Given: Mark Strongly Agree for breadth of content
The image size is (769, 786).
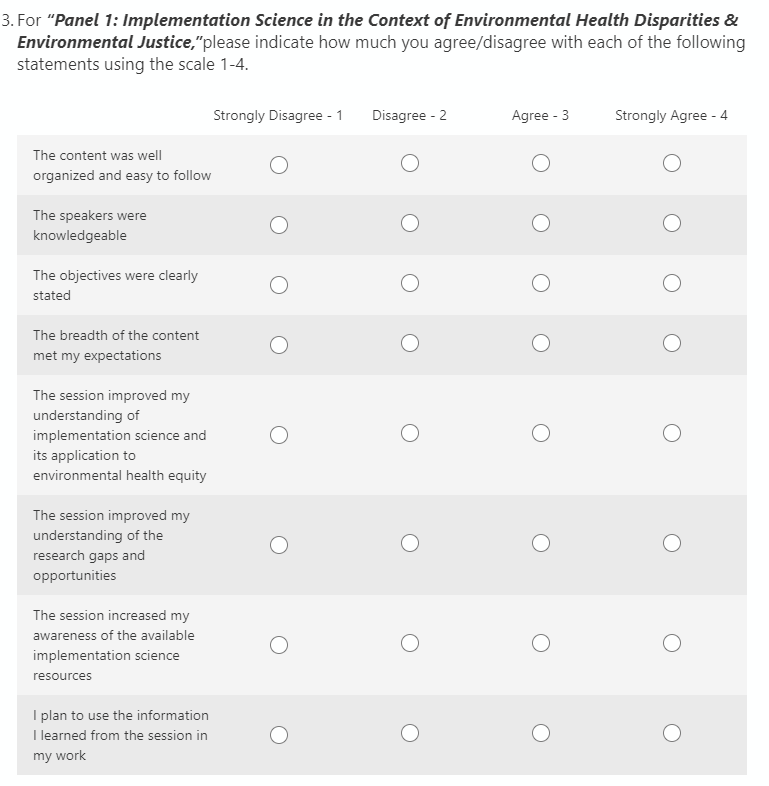Looking at the screenshot, I should 672,344.
